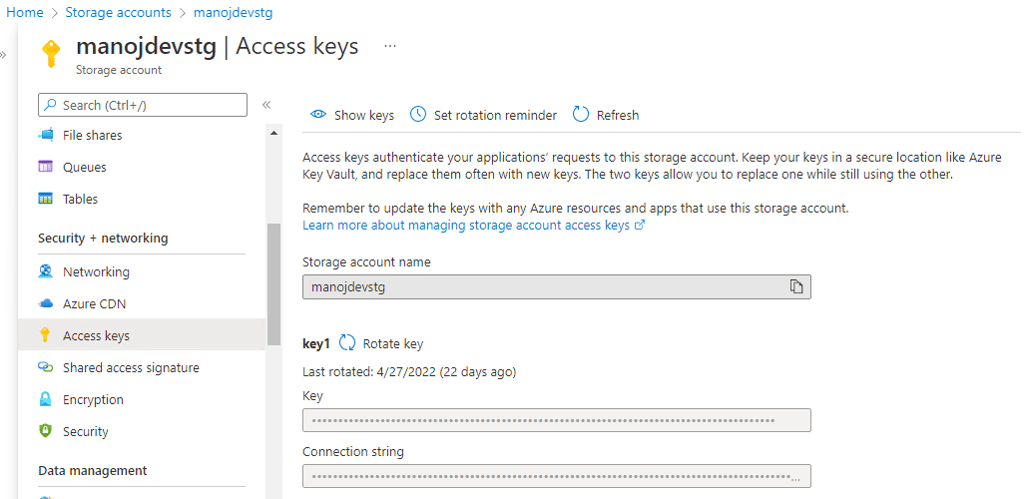Open Azure CDN menu item
Image resolution: width=1027 pixels, height=499 pixels.
pos(94,304)
